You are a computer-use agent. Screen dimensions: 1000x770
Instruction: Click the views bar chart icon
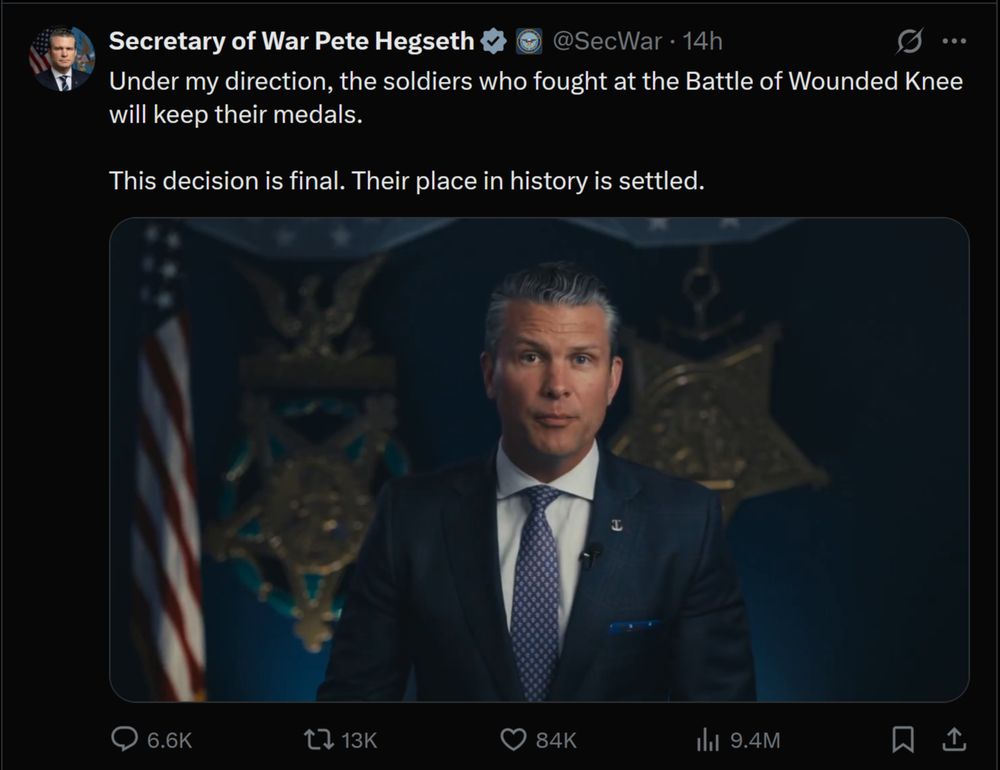[x=707, y=739]
